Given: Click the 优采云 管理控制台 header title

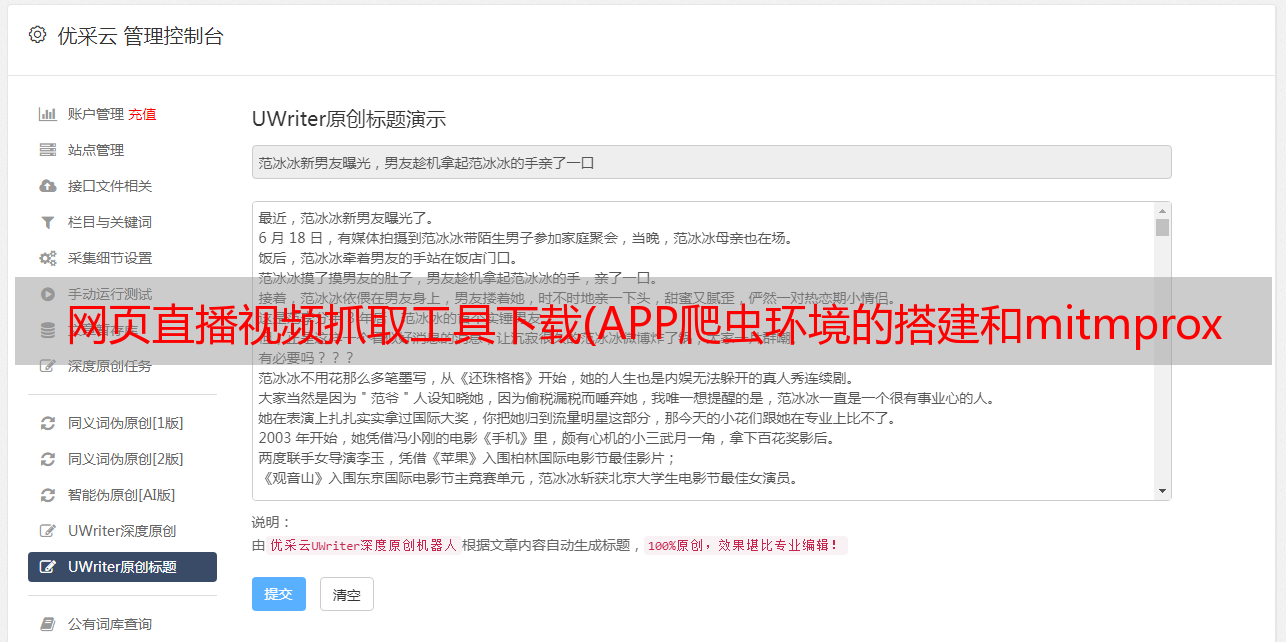Looking at the screenshot, I should [x=140, y=36].
